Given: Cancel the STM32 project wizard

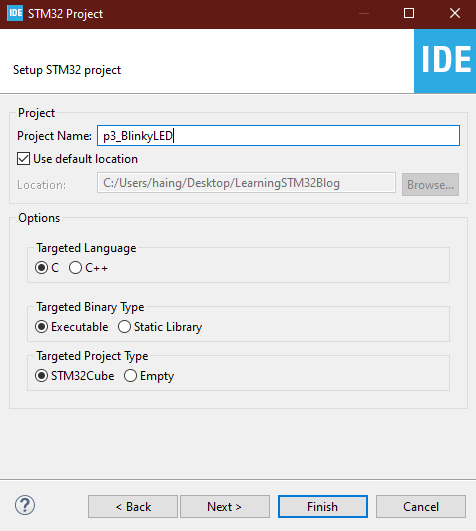Looking at the screenshot, I should tap(421, 507).
